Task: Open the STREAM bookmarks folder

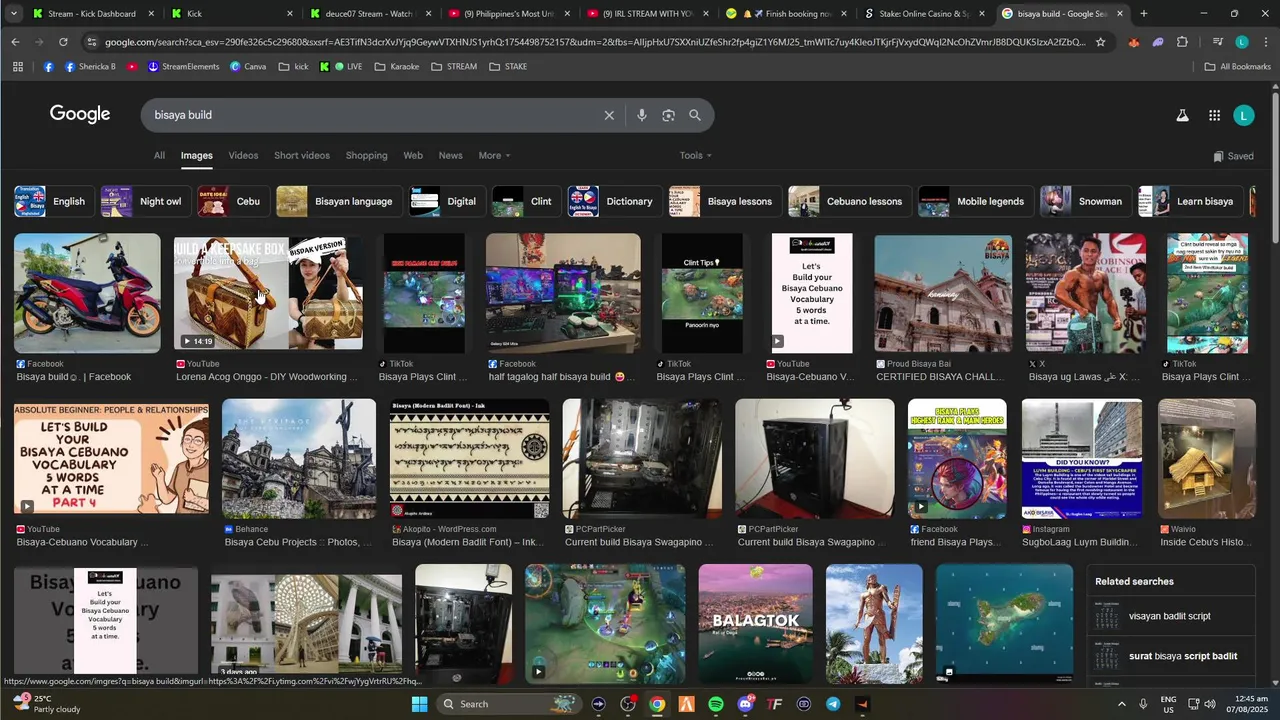Action: 454,67
